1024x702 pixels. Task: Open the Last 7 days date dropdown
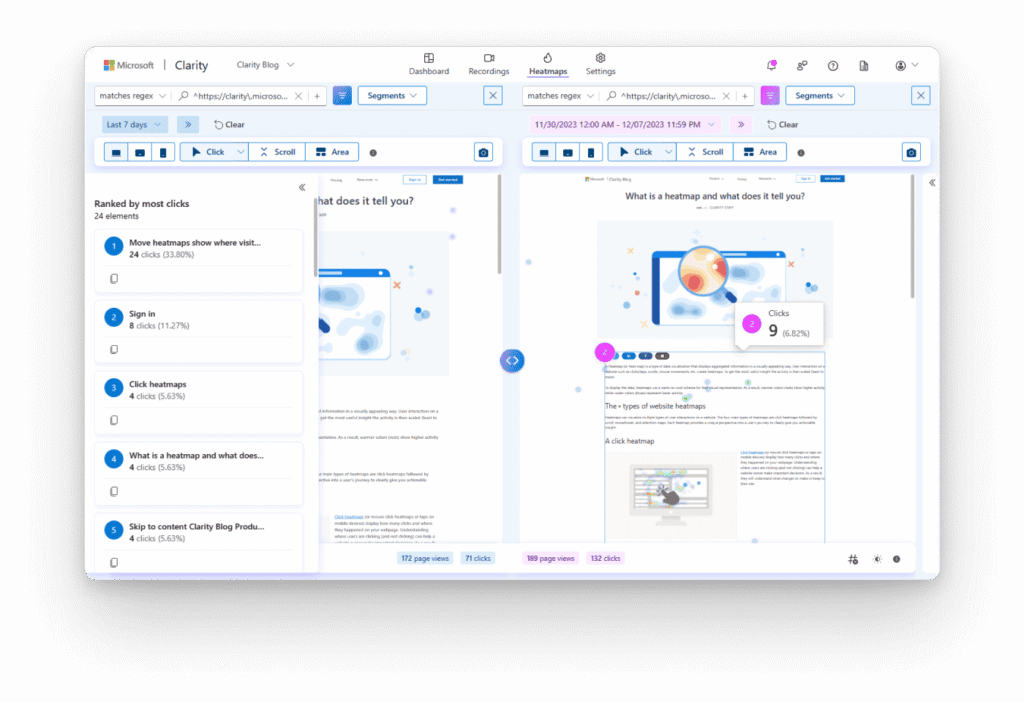point(133,124)
